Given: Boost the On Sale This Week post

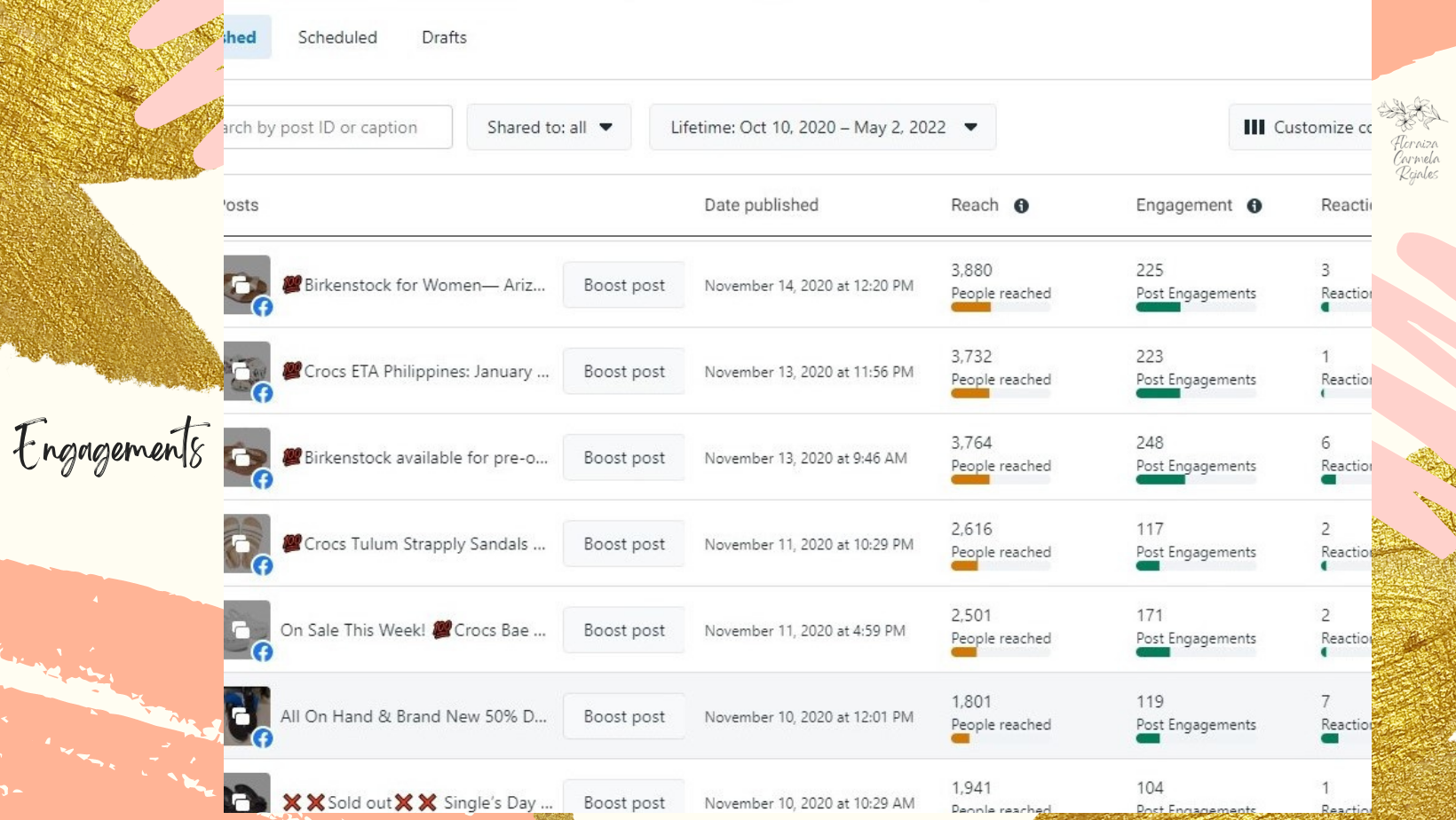Looking at the screenshot, I should tap(624, 629).
